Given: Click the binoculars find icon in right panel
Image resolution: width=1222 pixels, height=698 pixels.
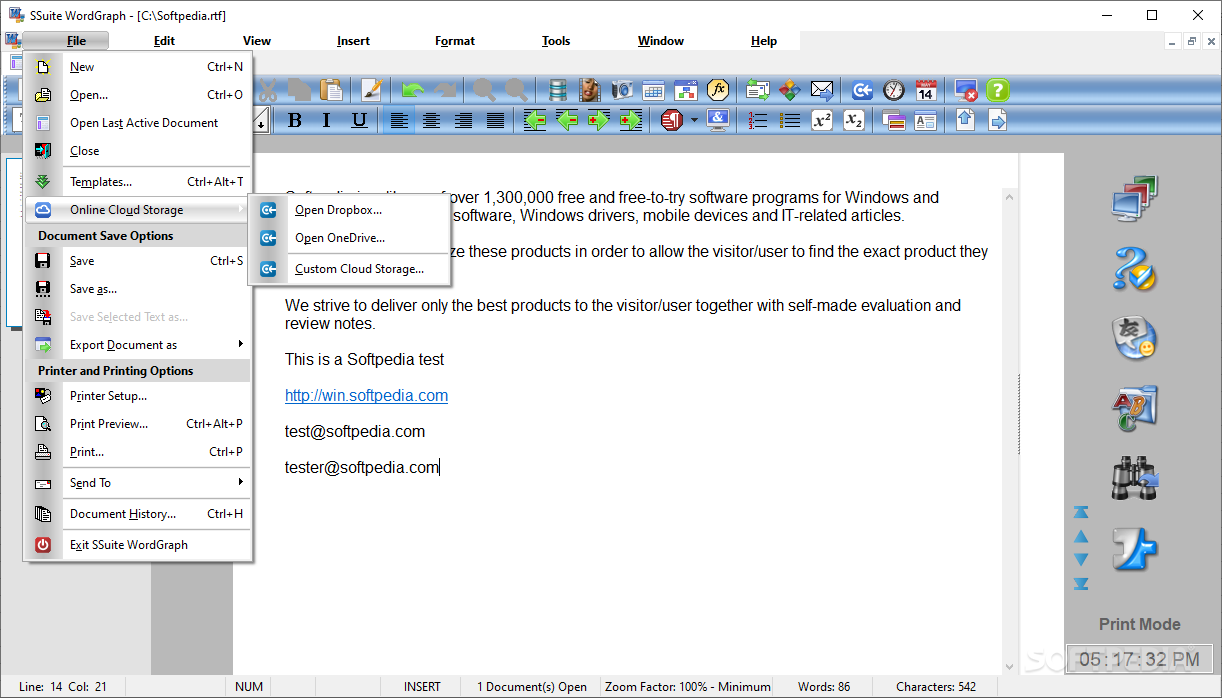Looking at the screenshot, I should coord(1134,478).
